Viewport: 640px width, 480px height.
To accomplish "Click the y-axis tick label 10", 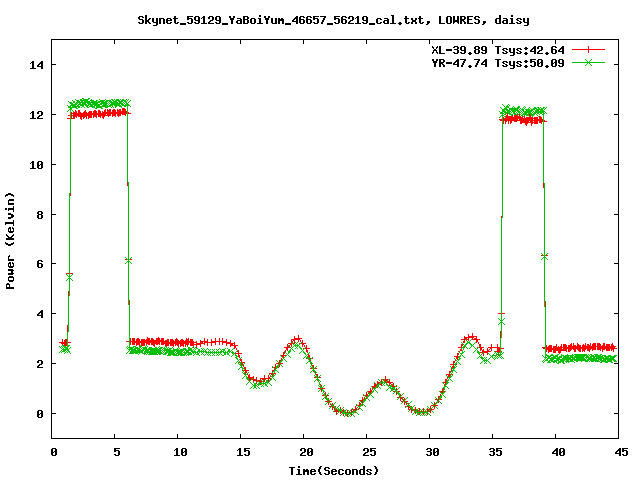I will tap(36, 164).
